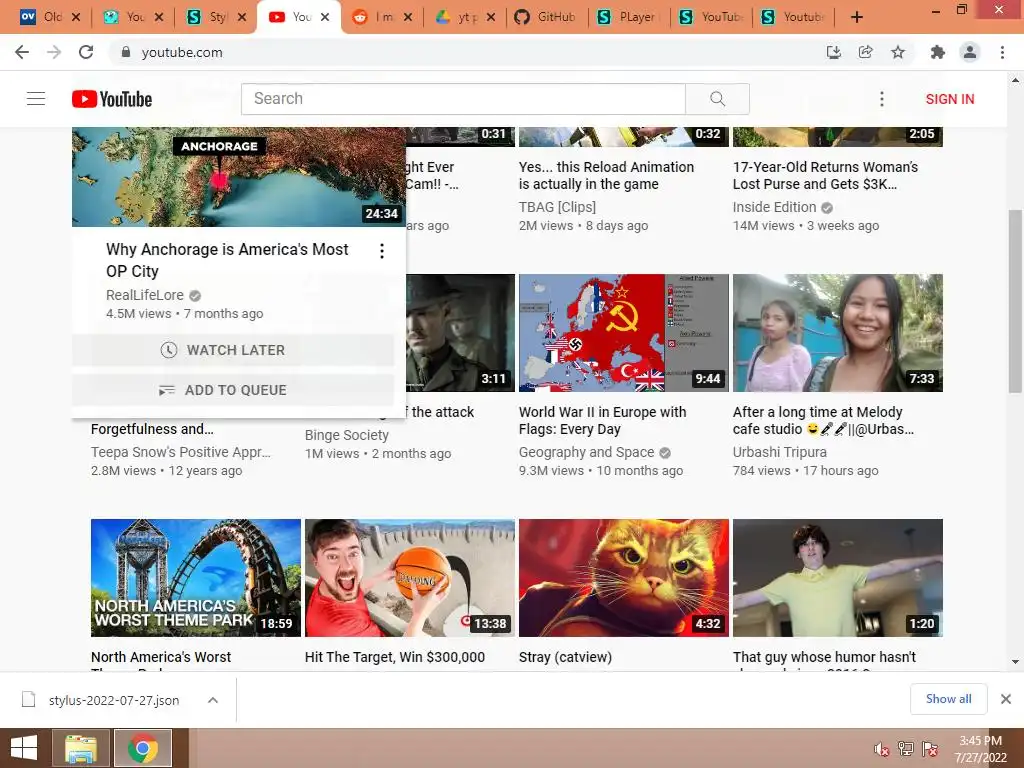Bookmark this page with the star icon
The height and width of the screenshot is (768, 1024).
click(898, 52)
